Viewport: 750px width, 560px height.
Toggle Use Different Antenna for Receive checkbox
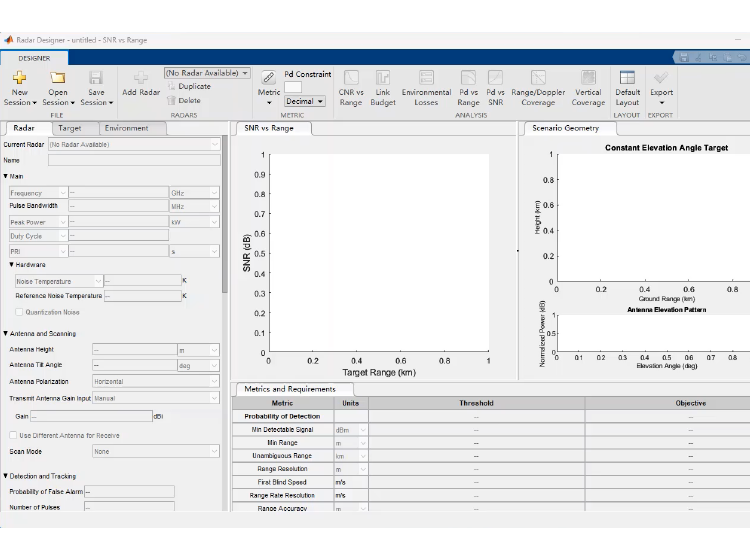[13, 435]
